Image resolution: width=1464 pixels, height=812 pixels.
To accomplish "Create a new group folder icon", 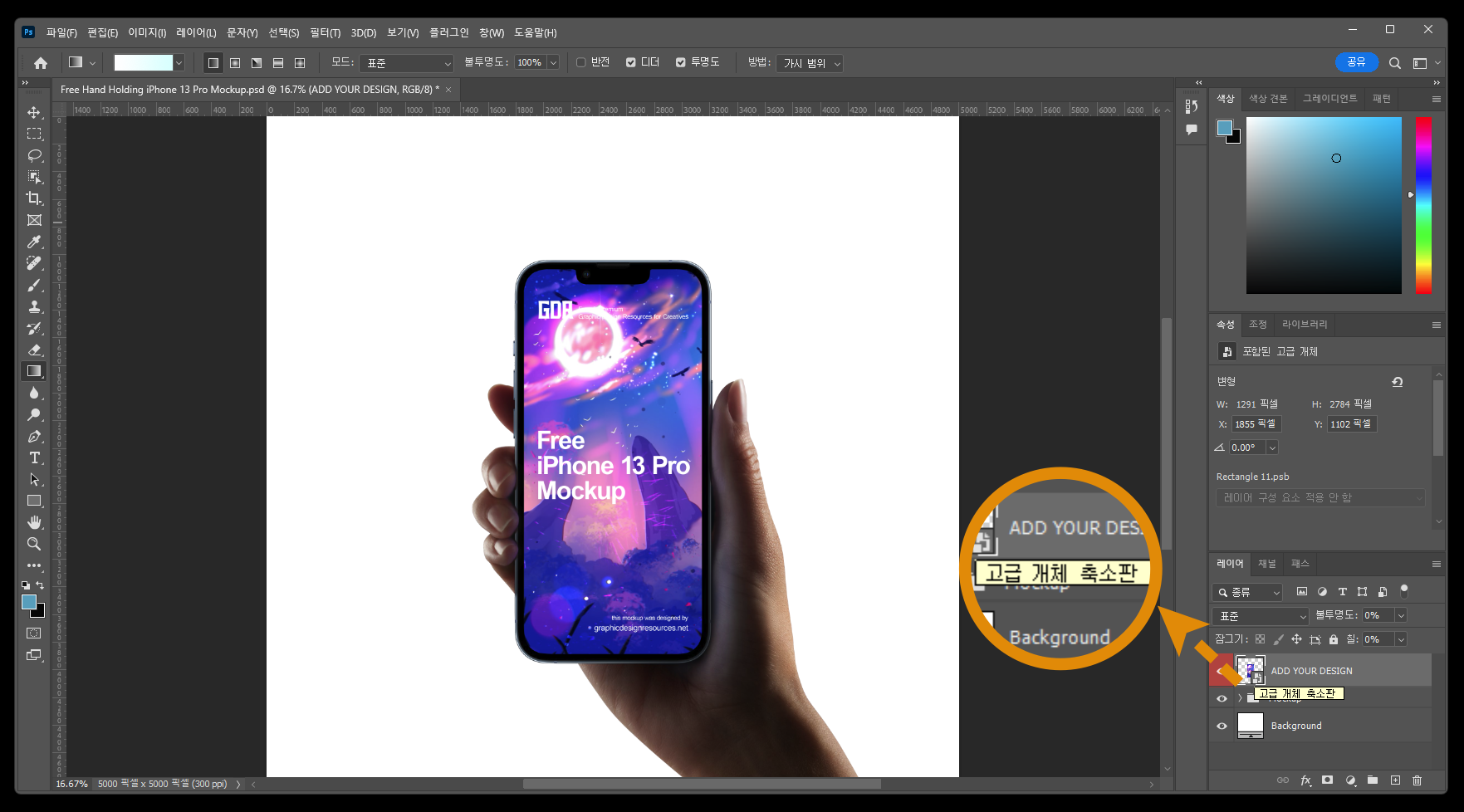I will (x=1373, y=780).
